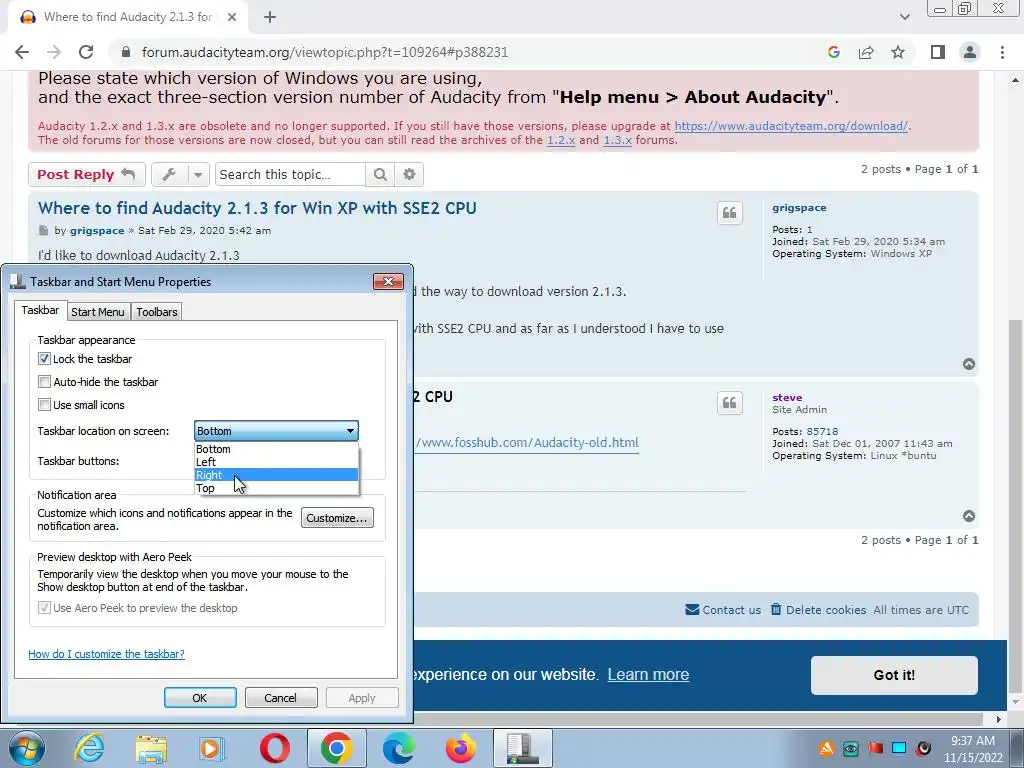This screenshot has height=768, width=1024.
Task: View grigspace's profile in post sidebar
Action: 799,208
